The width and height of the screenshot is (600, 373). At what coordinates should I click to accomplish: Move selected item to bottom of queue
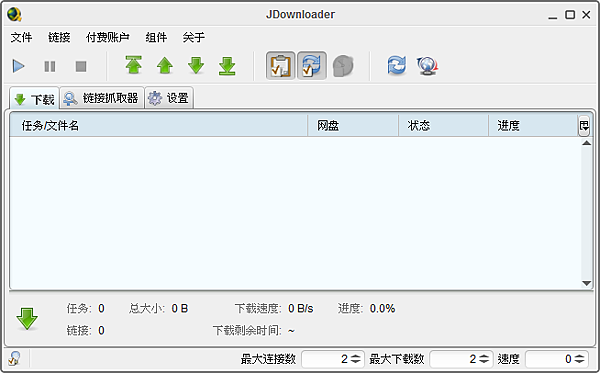tap(227, 66)
